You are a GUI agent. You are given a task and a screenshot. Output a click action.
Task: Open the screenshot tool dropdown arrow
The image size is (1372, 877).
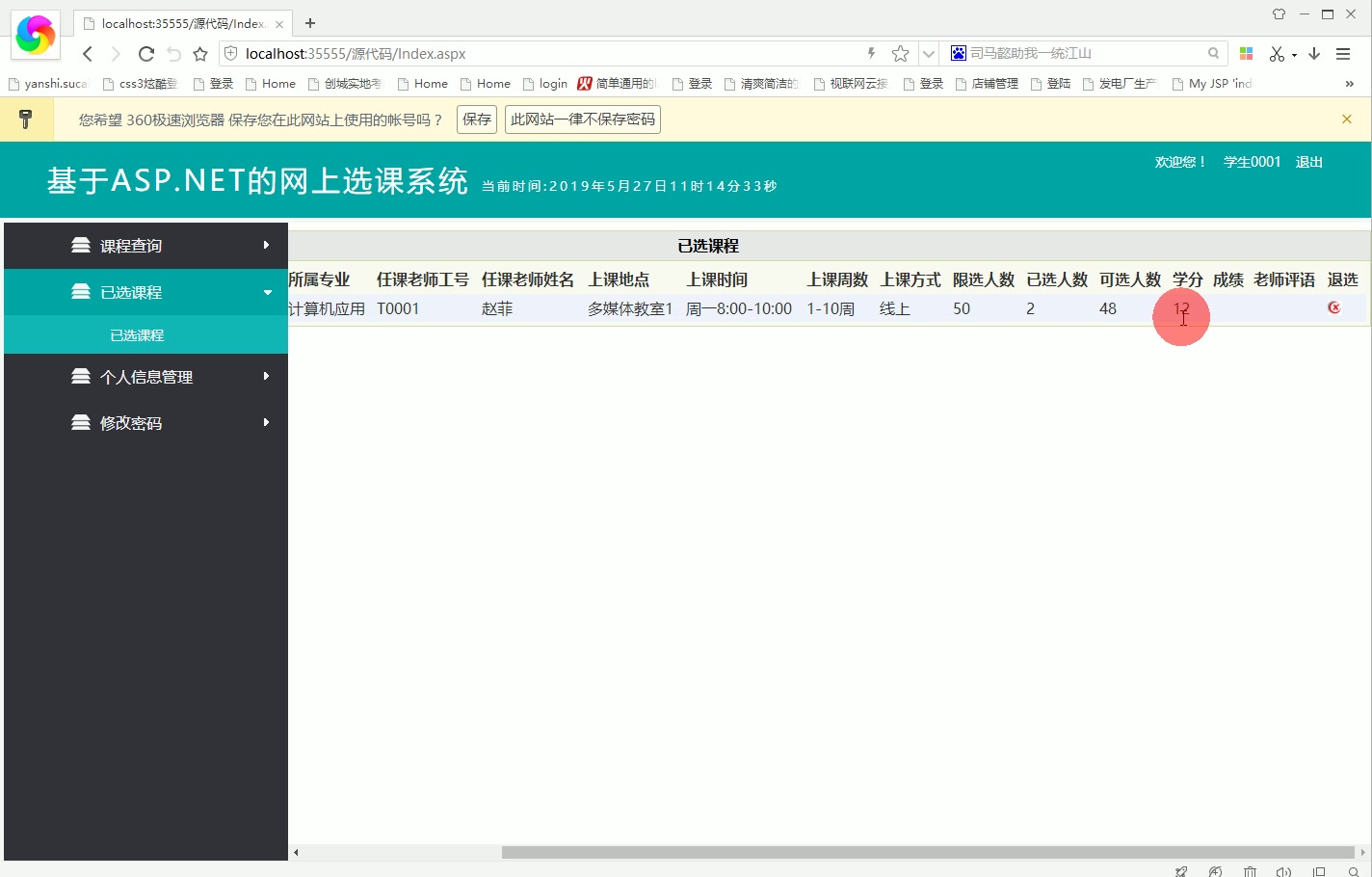[1294, 55]
